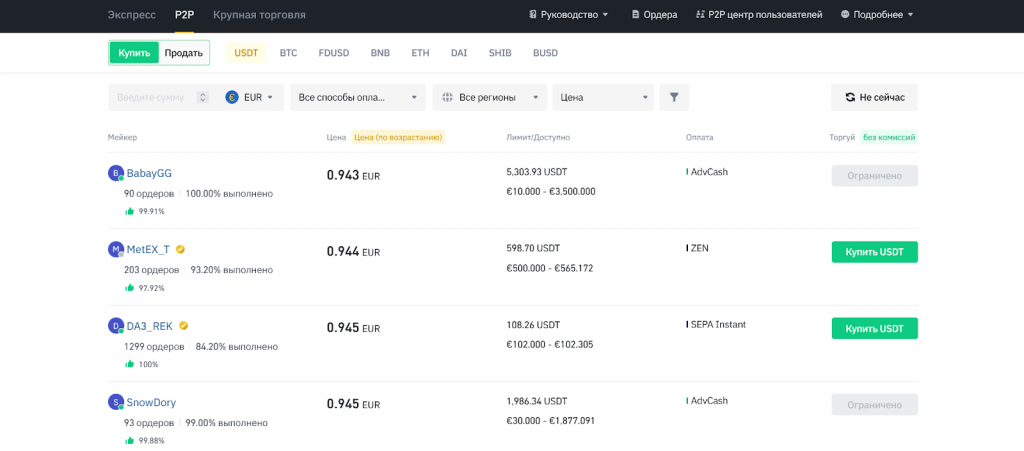Click the filter funnel icon

pos(674,97)
